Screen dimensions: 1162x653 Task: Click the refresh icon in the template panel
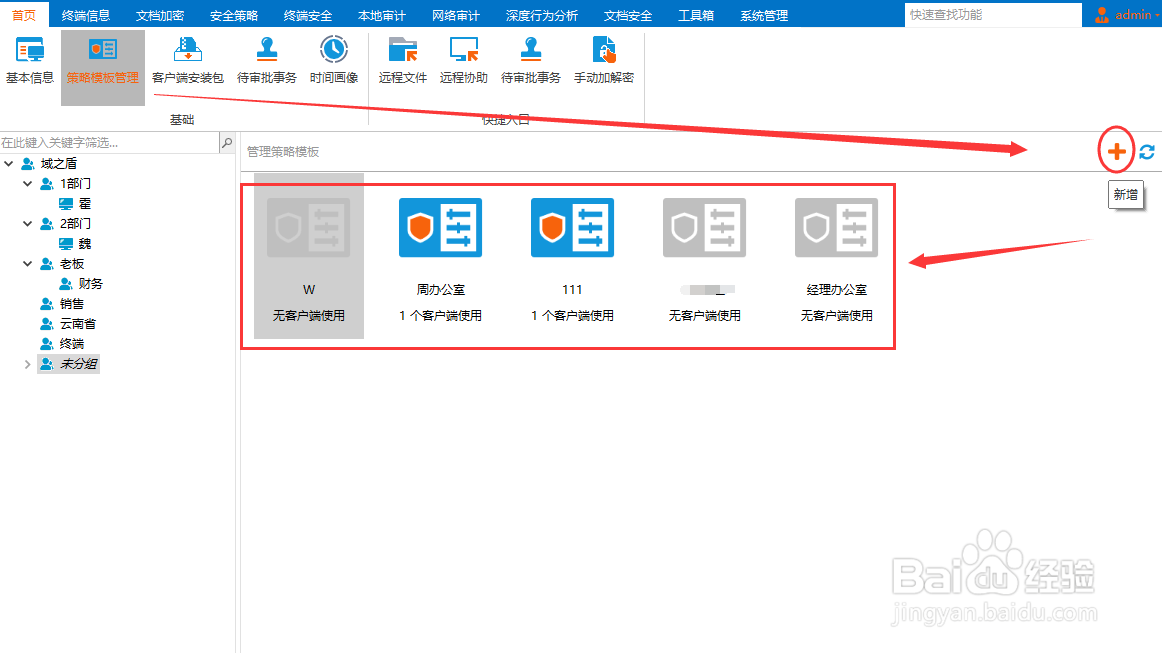click(x=1146, y=151)
